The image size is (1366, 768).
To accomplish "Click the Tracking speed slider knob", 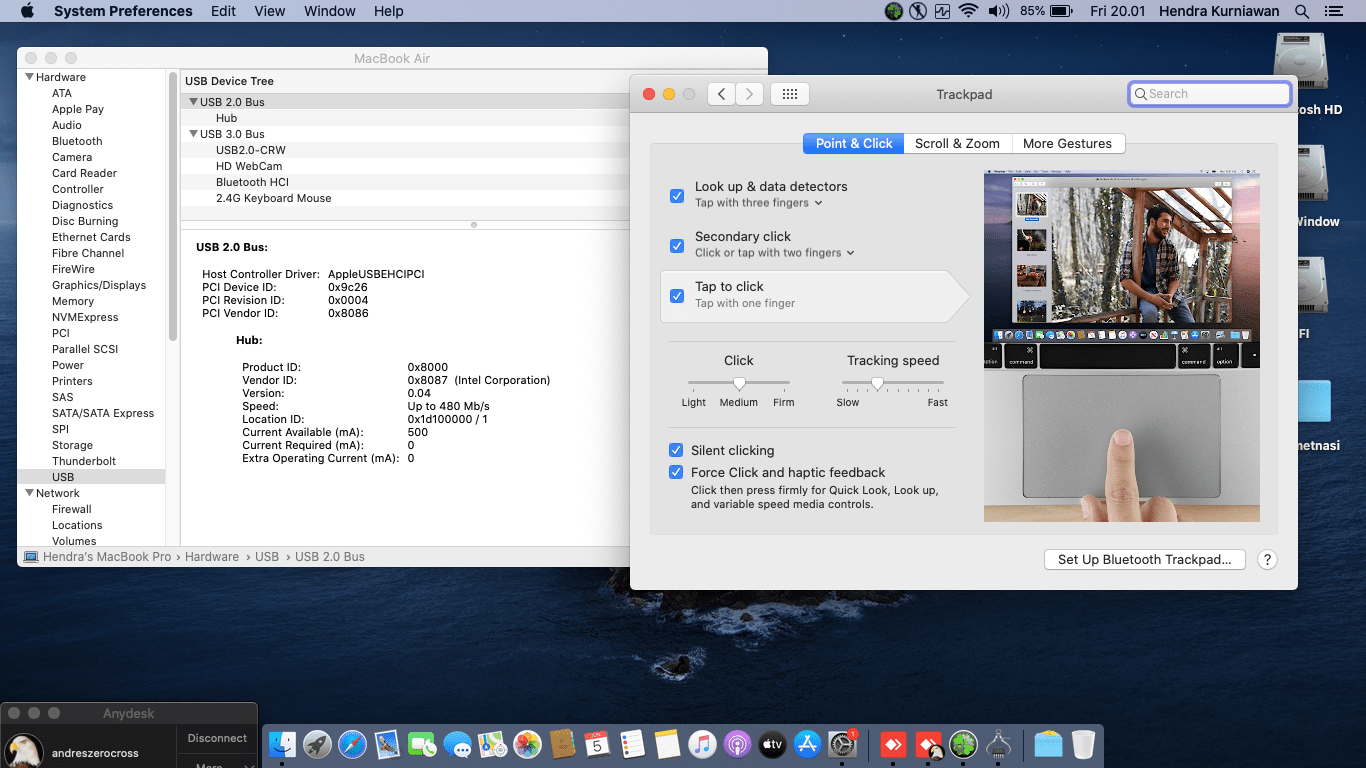I will click(x=877, y=383).
